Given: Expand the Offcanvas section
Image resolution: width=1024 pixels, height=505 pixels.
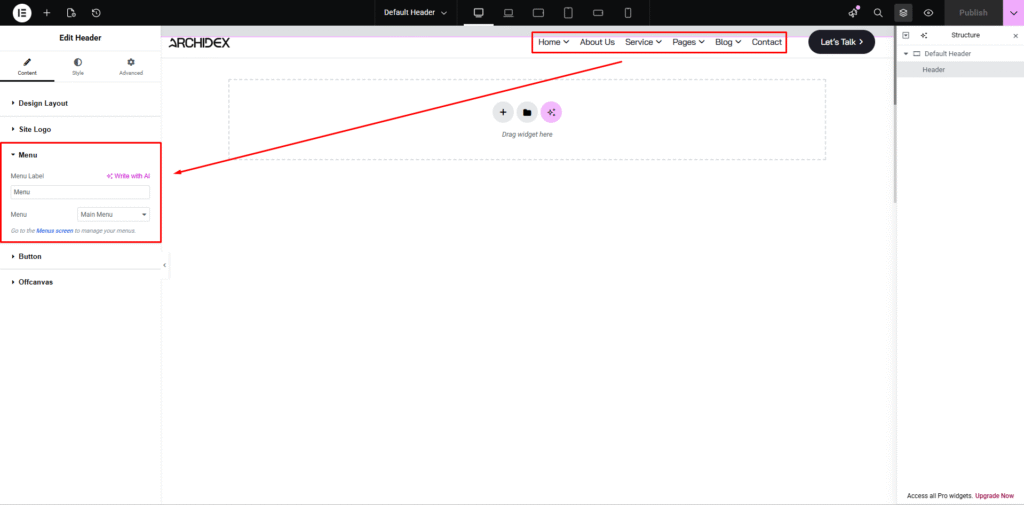Looking at the screenshot, I should pyautogui.click(x=35, y=282).
